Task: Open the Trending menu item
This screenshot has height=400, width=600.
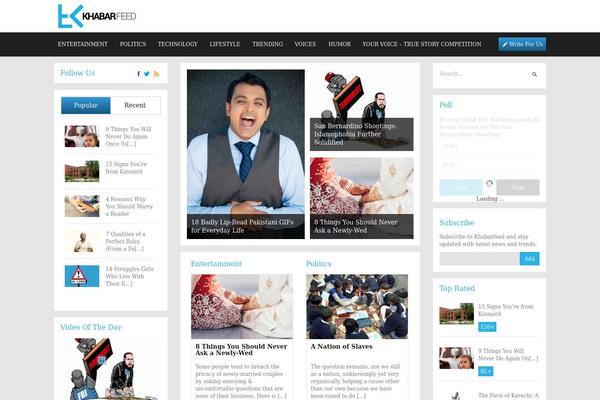Action: pyautogui.click(x=267, y=44)
